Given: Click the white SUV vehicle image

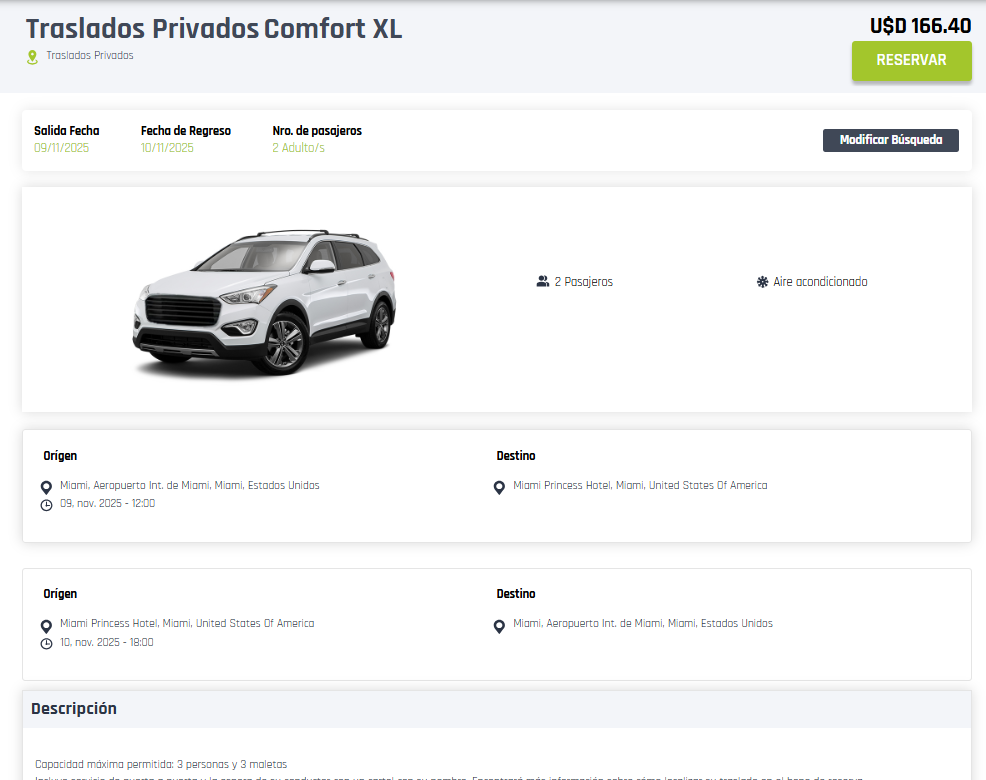Looking at the screenshot, I should pos(264,300).
